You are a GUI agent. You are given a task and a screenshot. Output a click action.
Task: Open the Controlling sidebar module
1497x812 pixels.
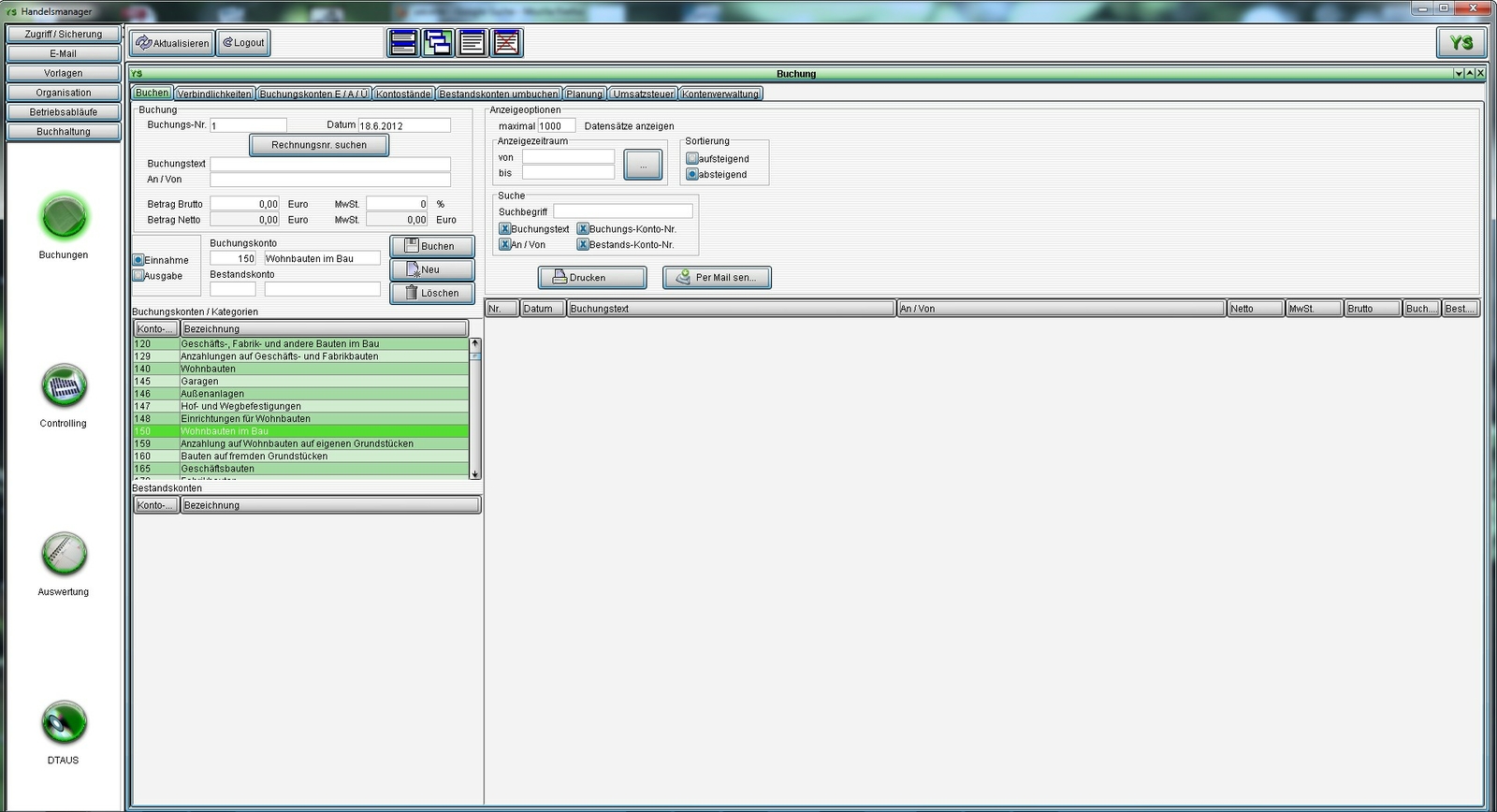click(64, 386)
